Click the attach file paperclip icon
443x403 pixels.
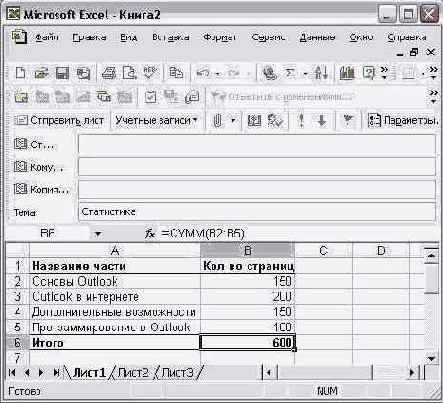tap(218, 120)
